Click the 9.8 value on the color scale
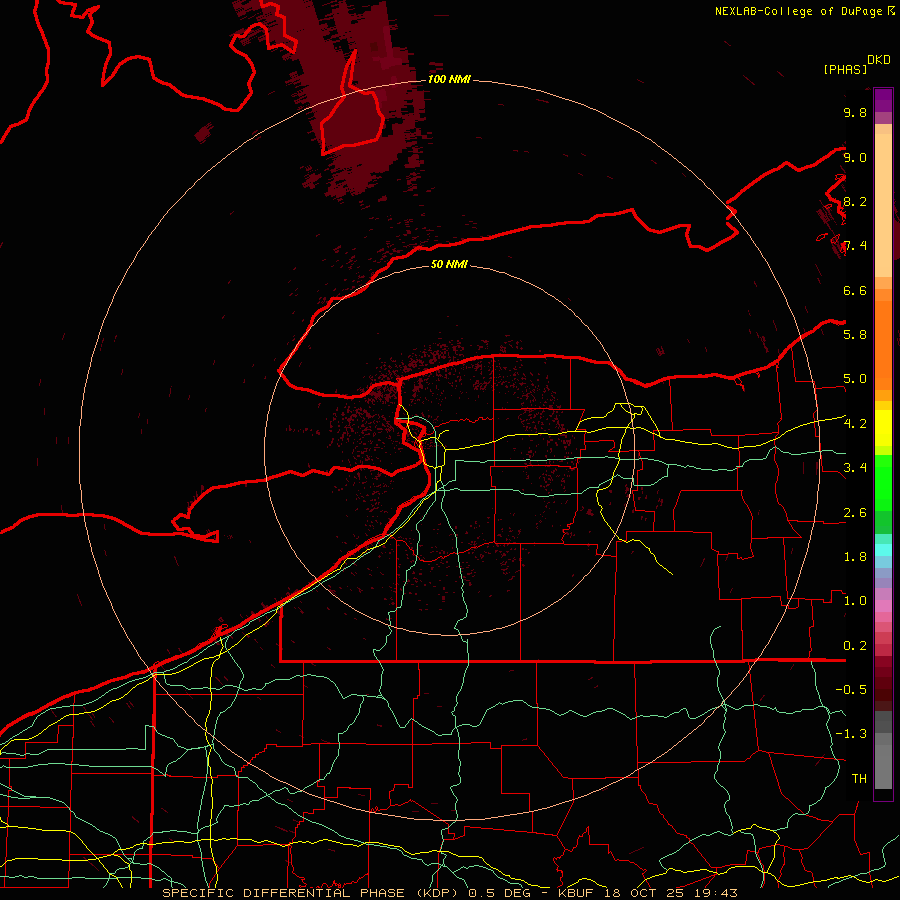The image size is (900, 900). coord(855,113)
